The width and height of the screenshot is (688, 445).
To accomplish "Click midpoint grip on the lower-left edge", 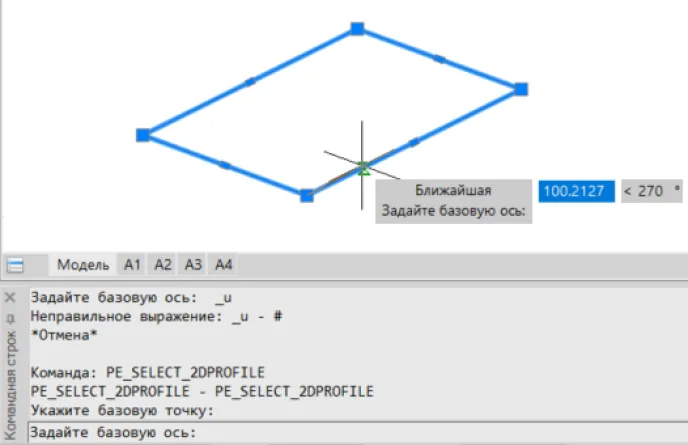I will [x=225, y=165].
